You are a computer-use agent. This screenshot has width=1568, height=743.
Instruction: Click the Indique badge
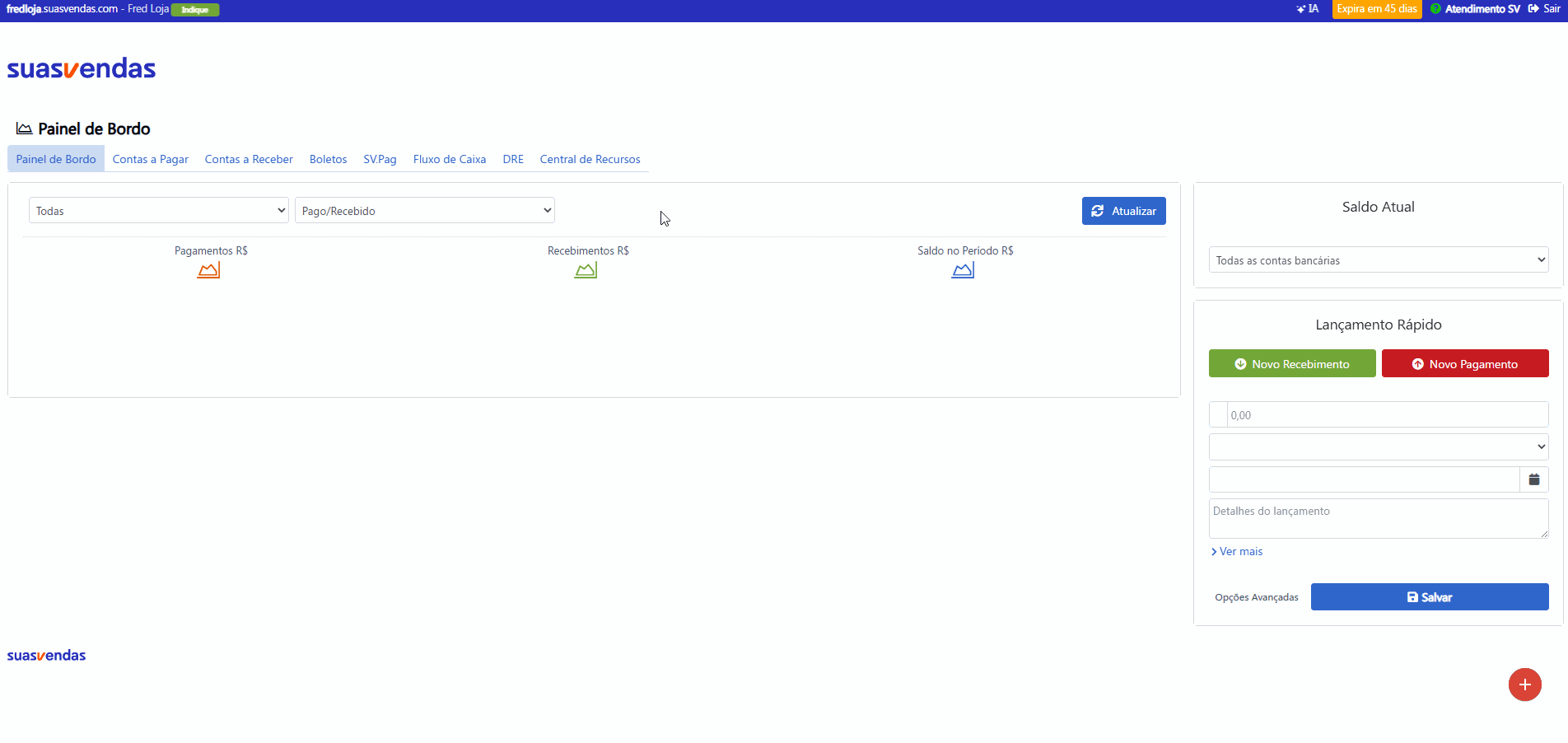(195, 10)
